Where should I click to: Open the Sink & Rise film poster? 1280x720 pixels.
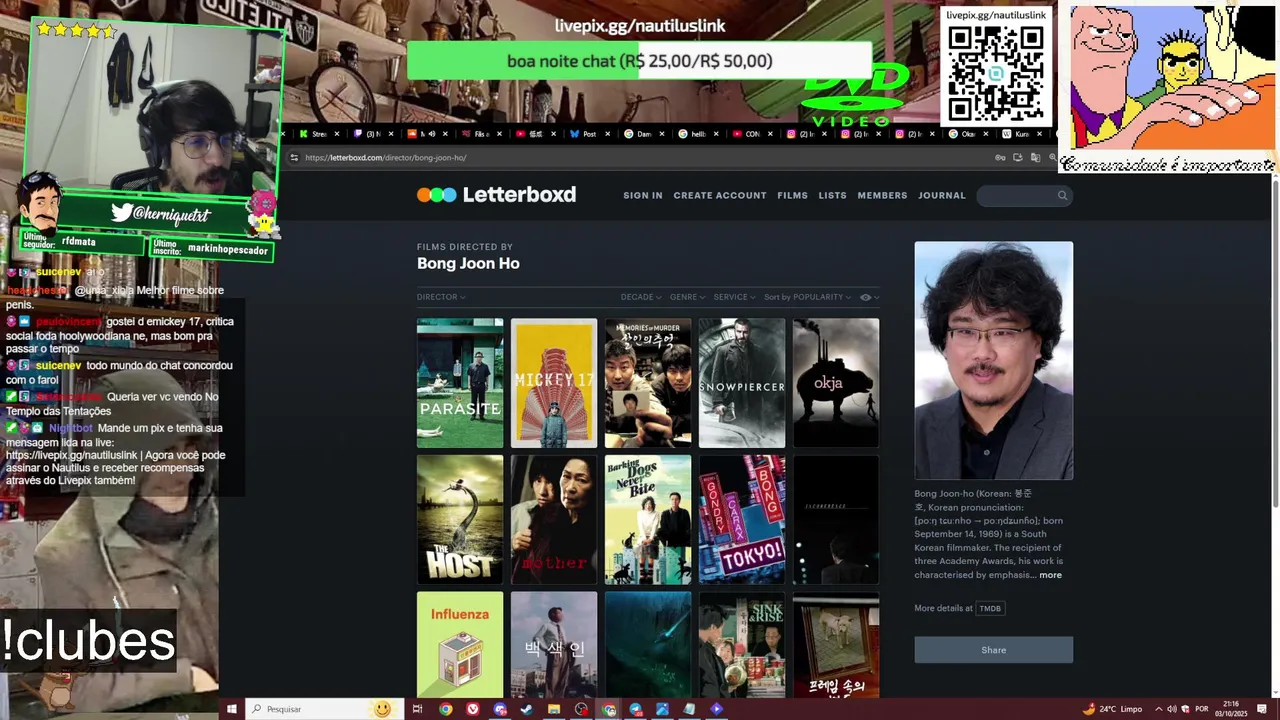pyautogui.click(x=742, y=645)
